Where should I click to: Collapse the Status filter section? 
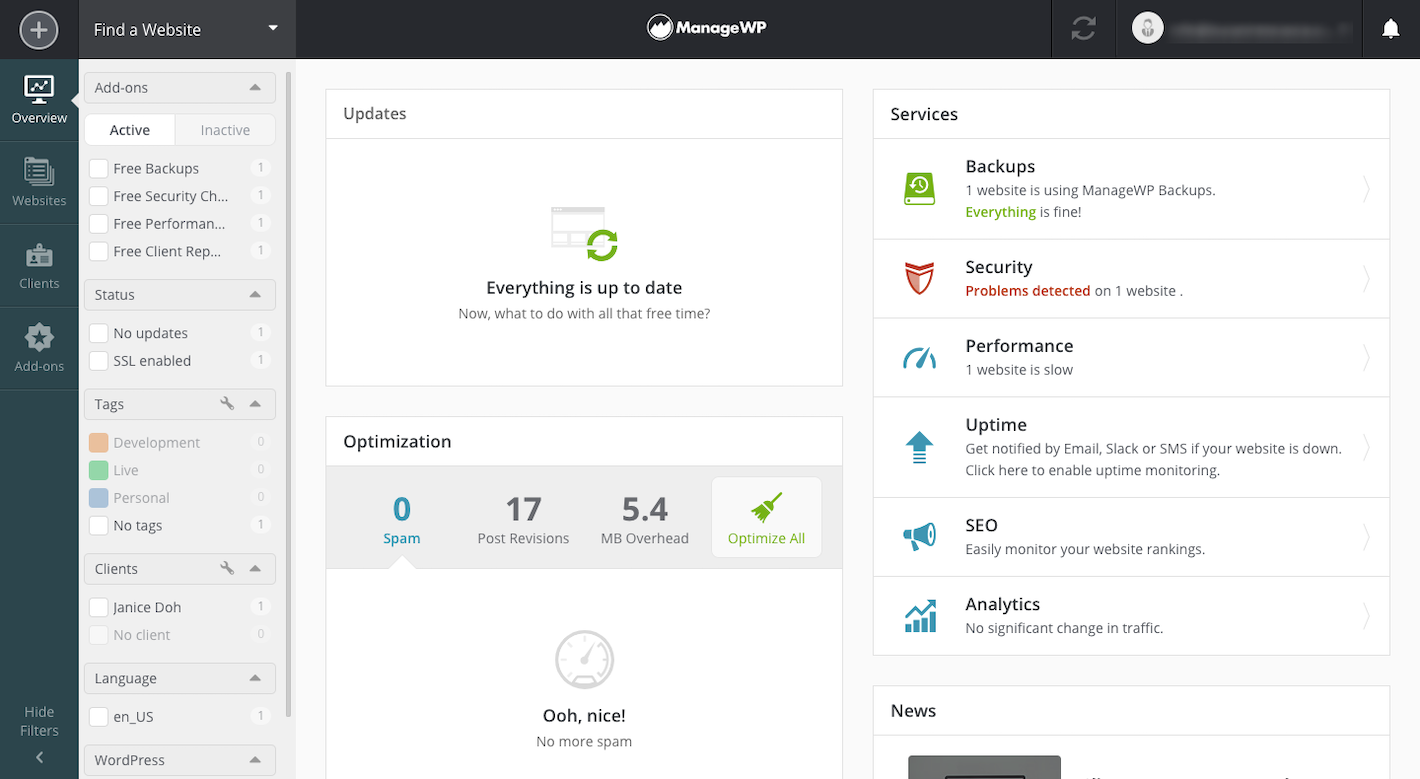tap(255, 295)
